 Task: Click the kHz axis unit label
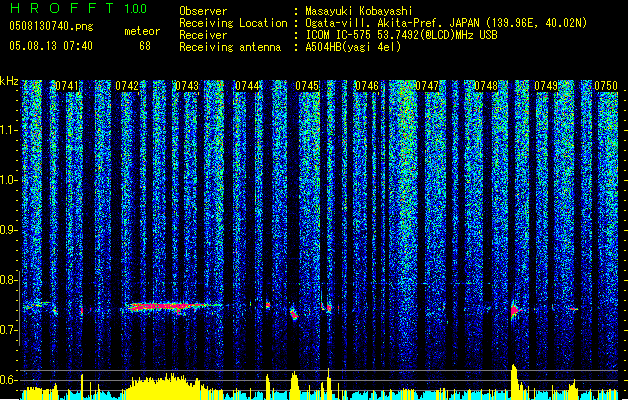pyautogui.click(x=9, y=81)
